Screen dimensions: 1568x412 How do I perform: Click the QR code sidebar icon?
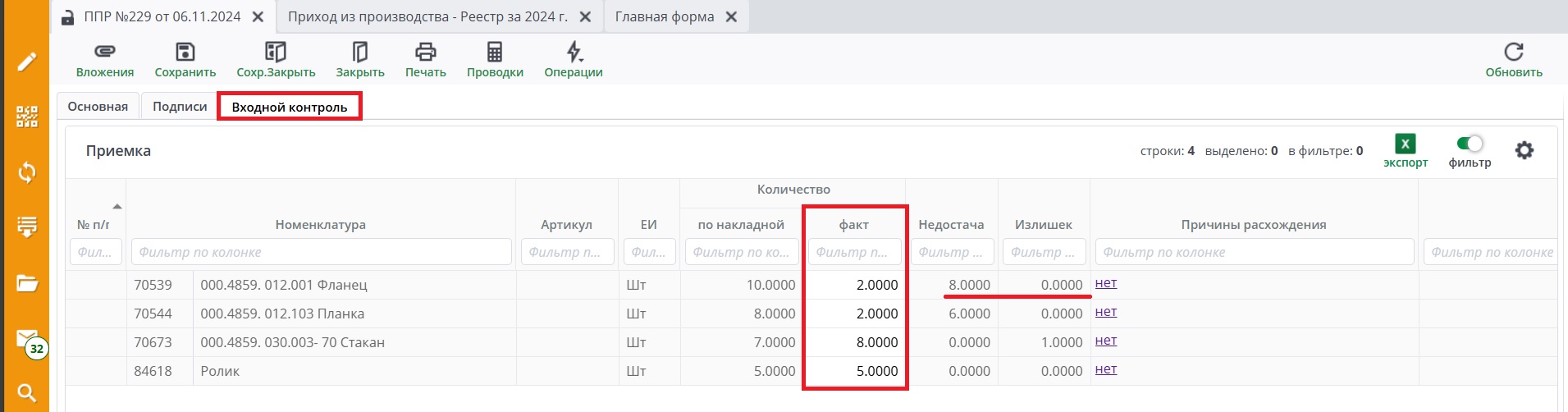(x=27, y=117)
